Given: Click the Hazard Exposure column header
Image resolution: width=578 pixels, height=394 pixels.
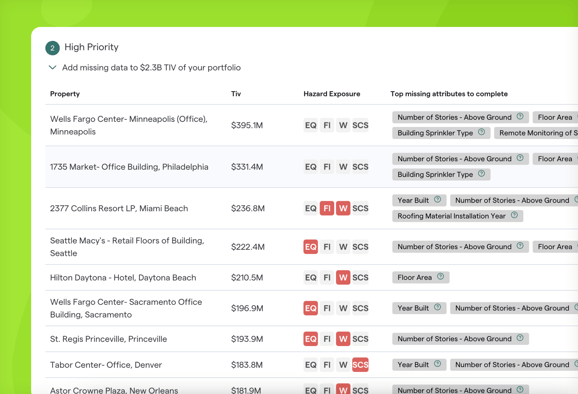Looking at the screenshot, I should pyautogui.click(x=332, y=94).
